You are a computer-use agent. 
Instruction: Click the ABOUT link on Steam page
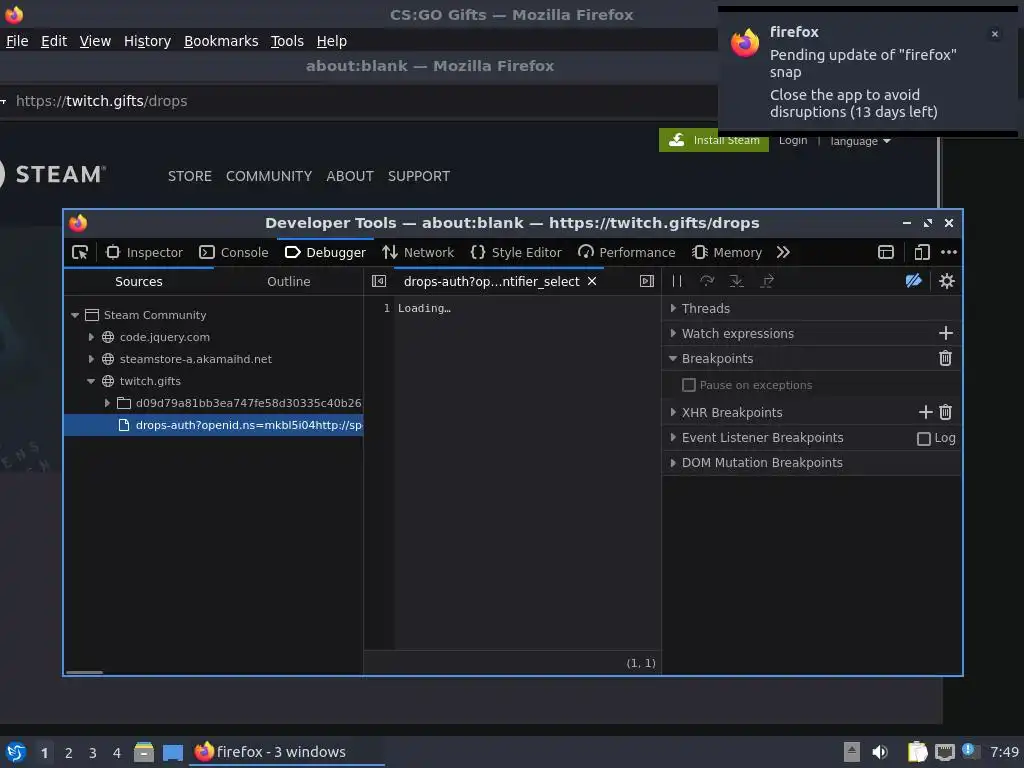coord(350,176)
